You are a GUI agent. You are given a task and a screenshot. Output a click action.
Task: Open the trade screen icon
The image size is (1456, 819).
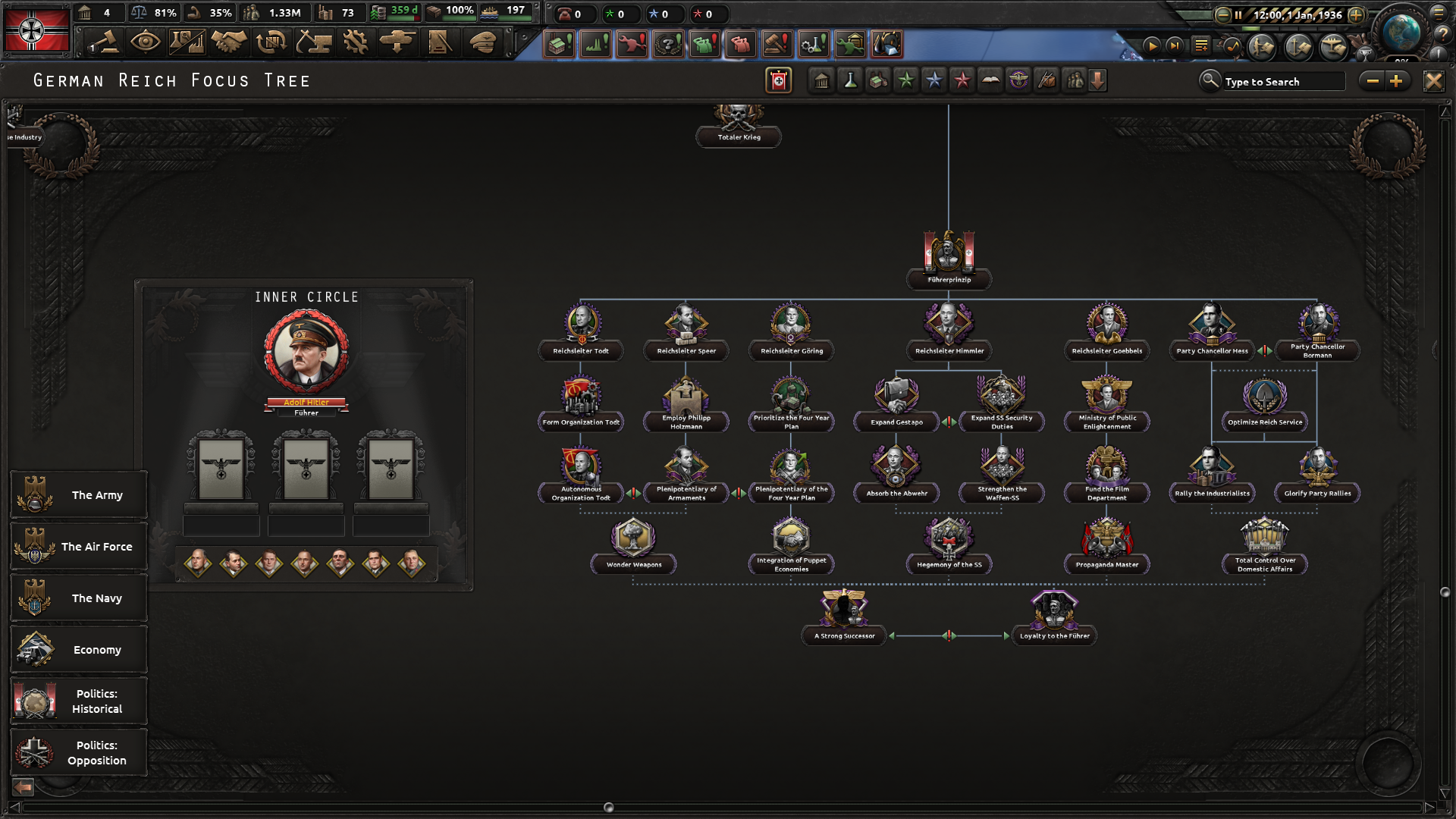tap(271, 42)
